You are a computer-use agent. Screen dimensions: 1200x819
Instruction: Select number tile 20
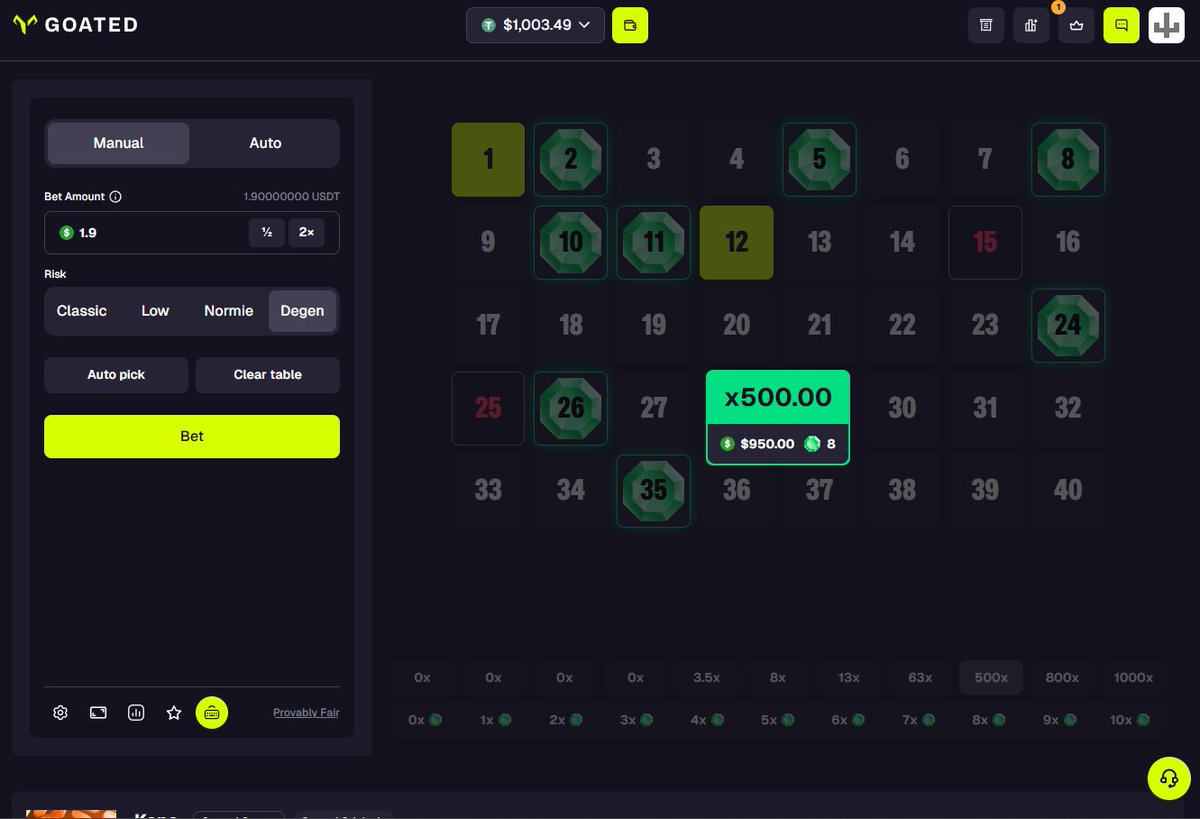736,325
